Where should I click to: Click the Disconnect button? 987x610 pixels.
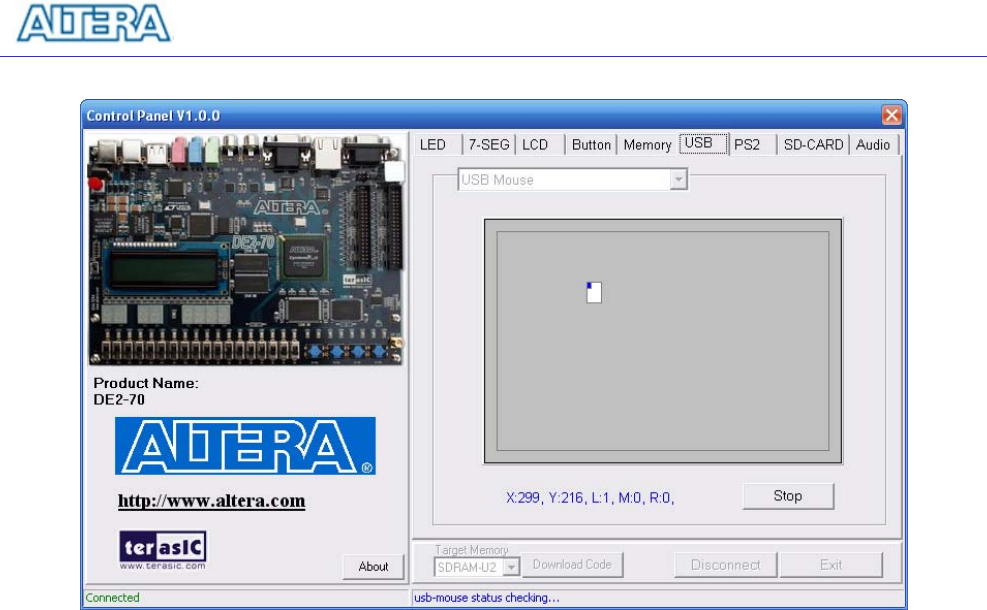point(726,565)
